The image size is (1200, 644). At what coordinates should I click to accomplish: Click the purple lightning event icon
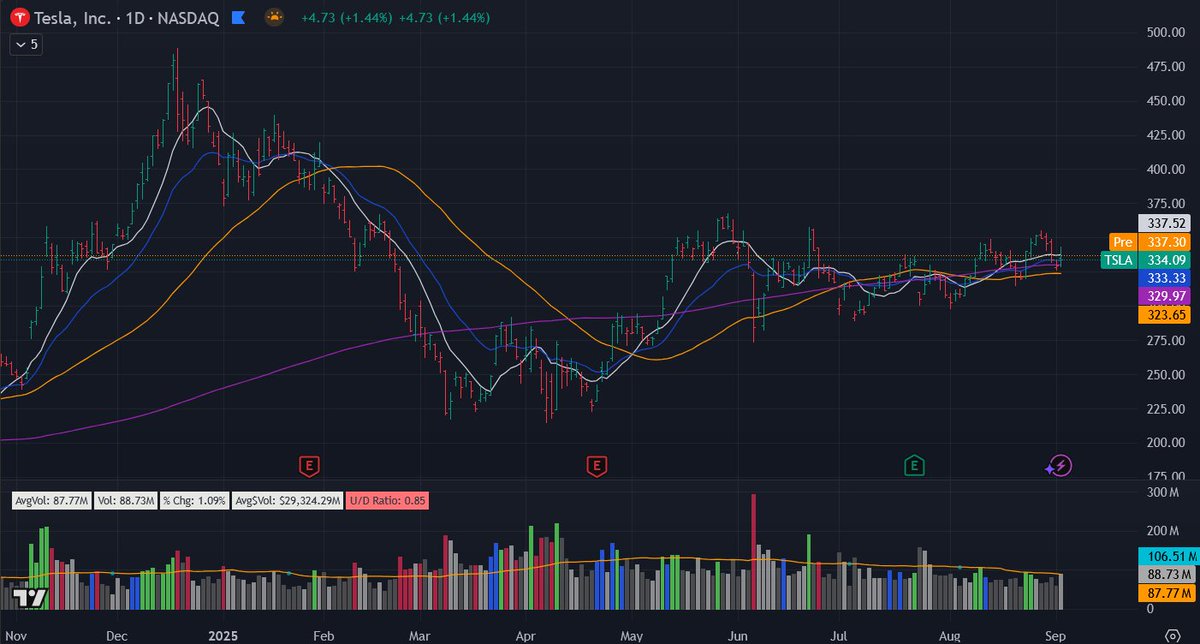coord(1059,465)
